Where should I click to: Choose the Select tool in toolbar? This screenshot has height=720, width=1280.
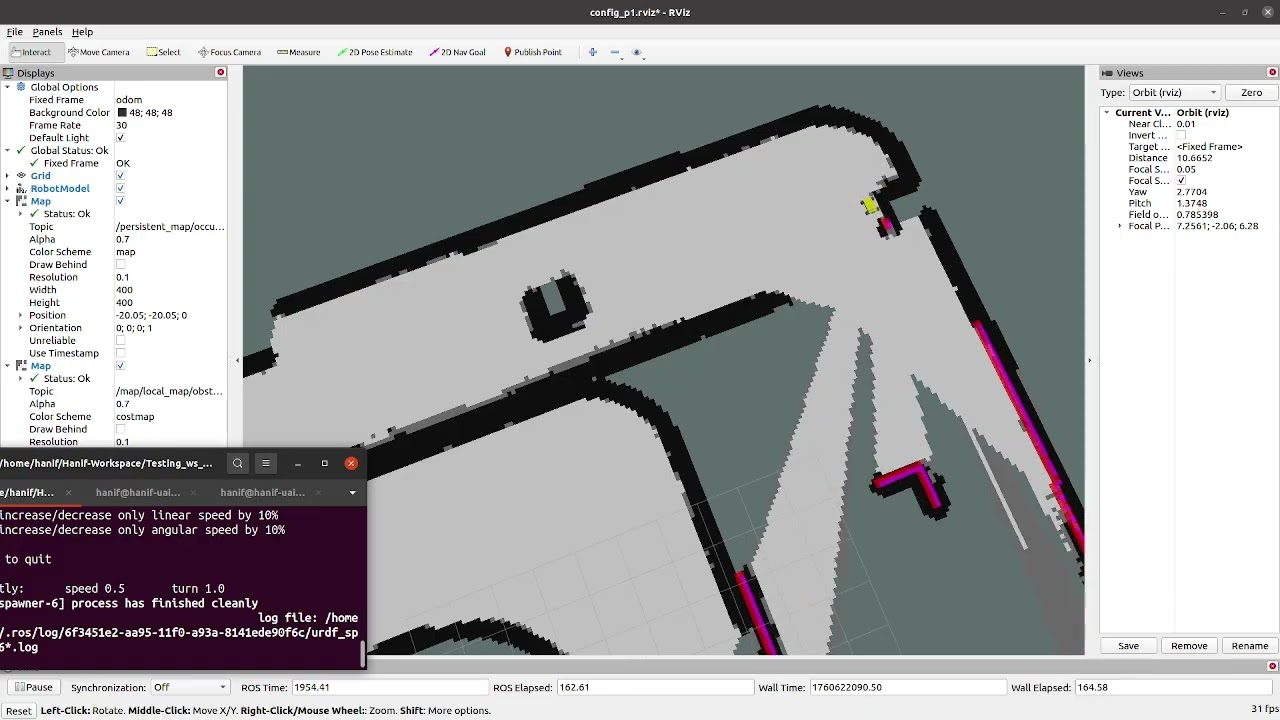[164, 52]
